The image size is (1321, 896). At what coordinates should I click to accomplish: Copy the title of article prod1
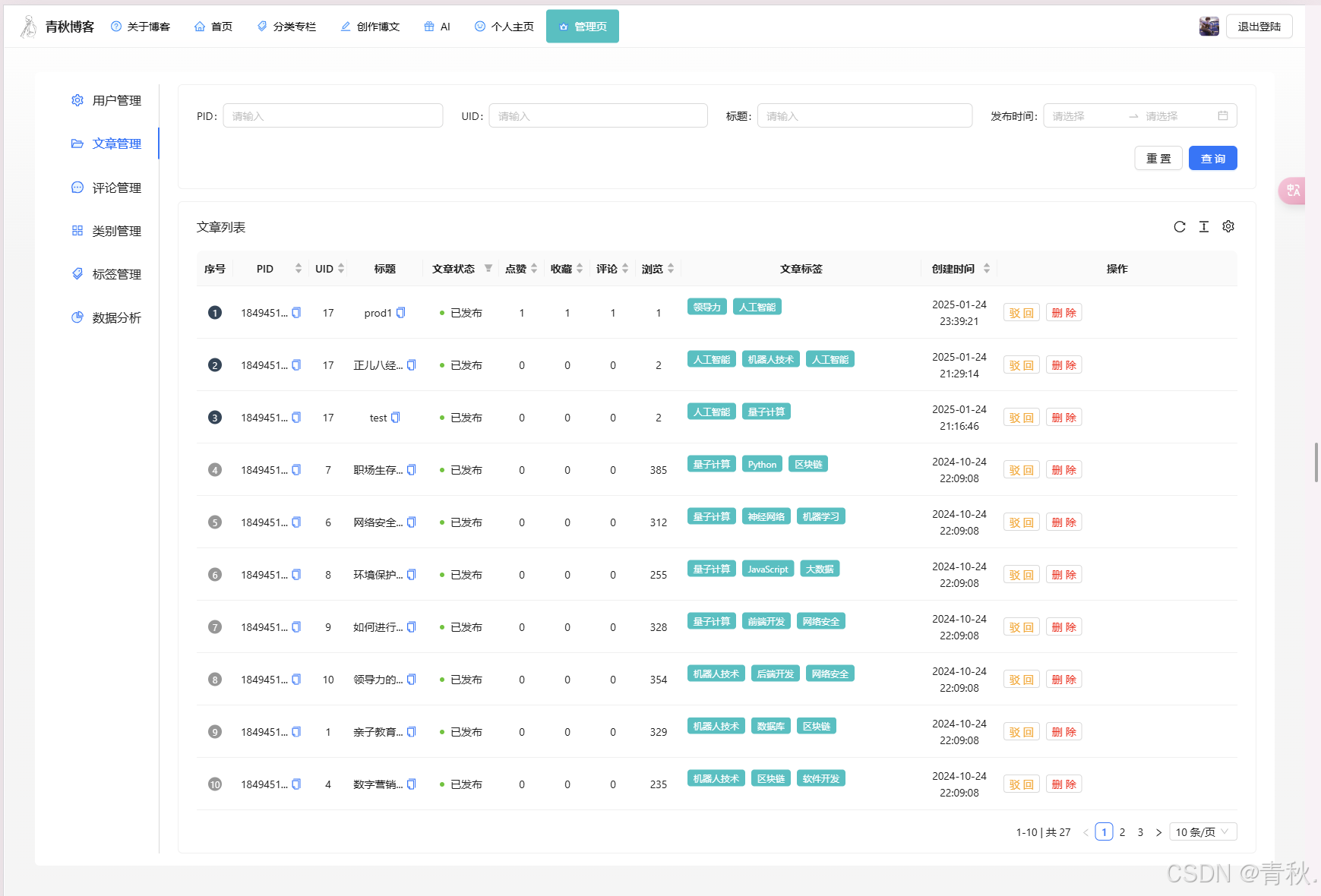(x=401, y=313)
